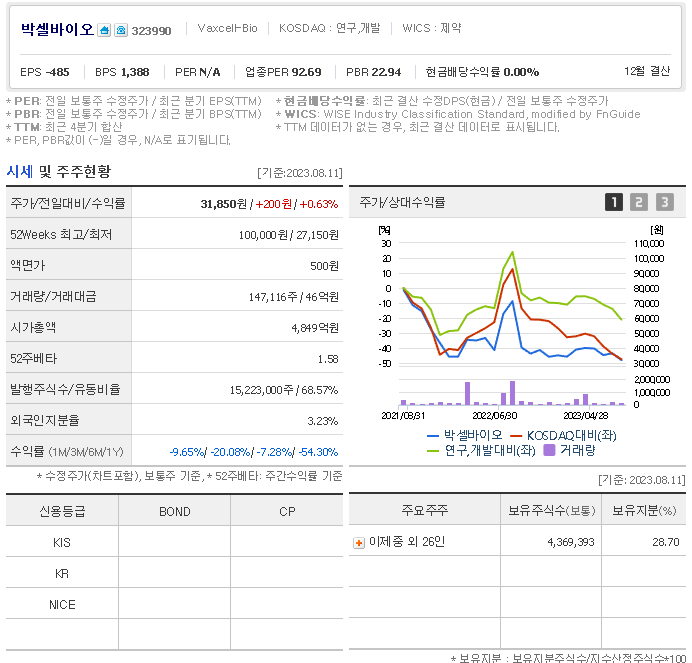Select 15,223,000주 / 68.57% shares cell
The image size is (692, 663).
284,390
